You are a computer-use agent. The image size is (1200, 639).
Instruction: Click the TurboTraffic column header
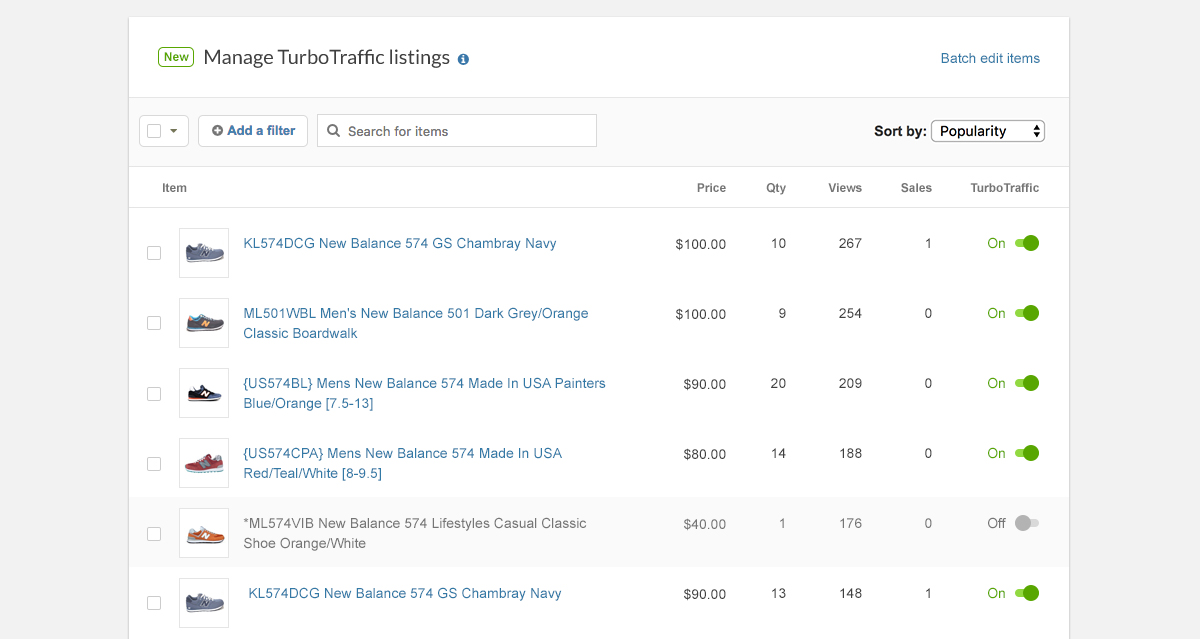tap(1005, 188)
